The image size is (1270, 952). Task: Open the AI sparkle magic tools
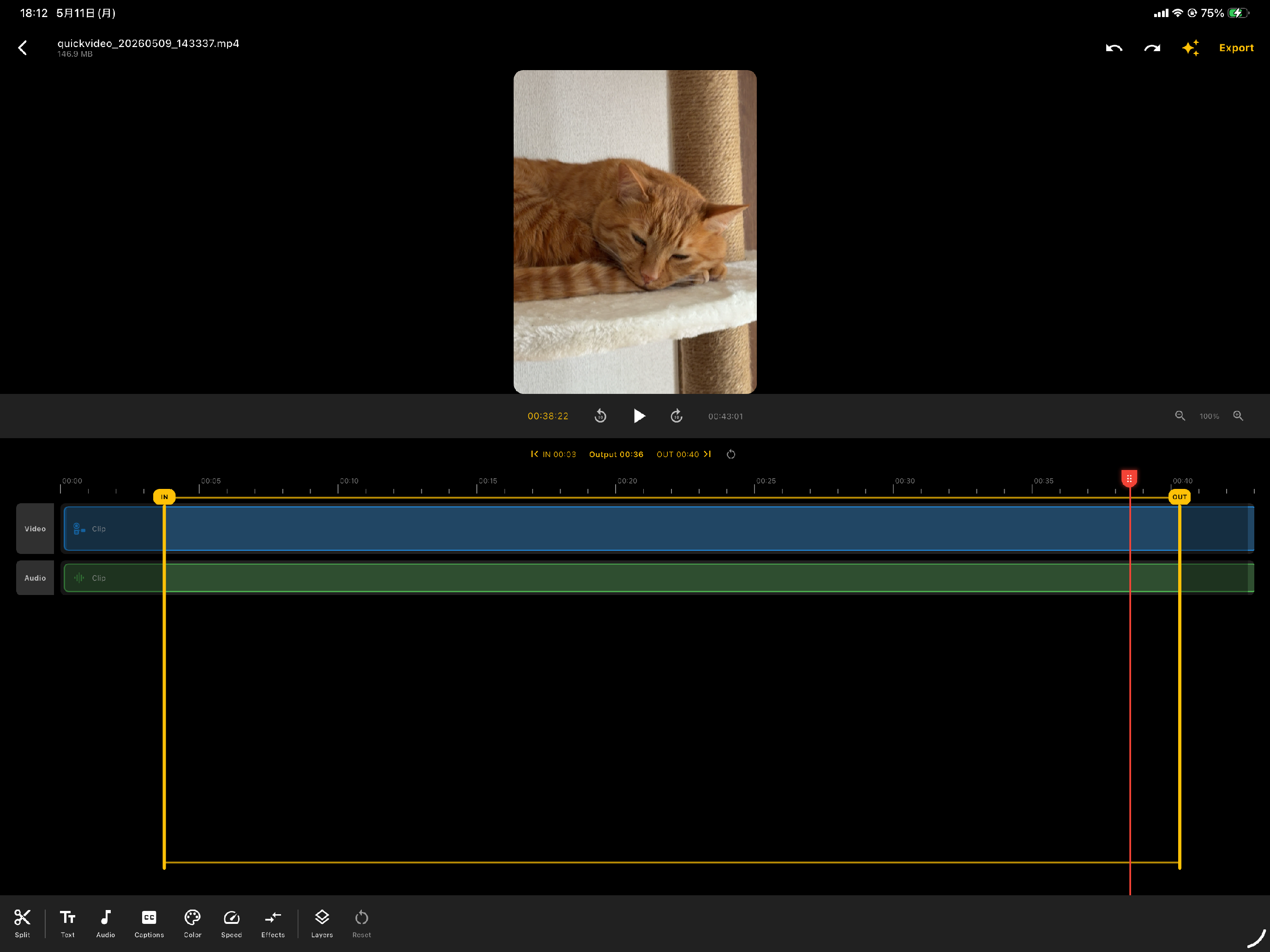coord(1191,48)
